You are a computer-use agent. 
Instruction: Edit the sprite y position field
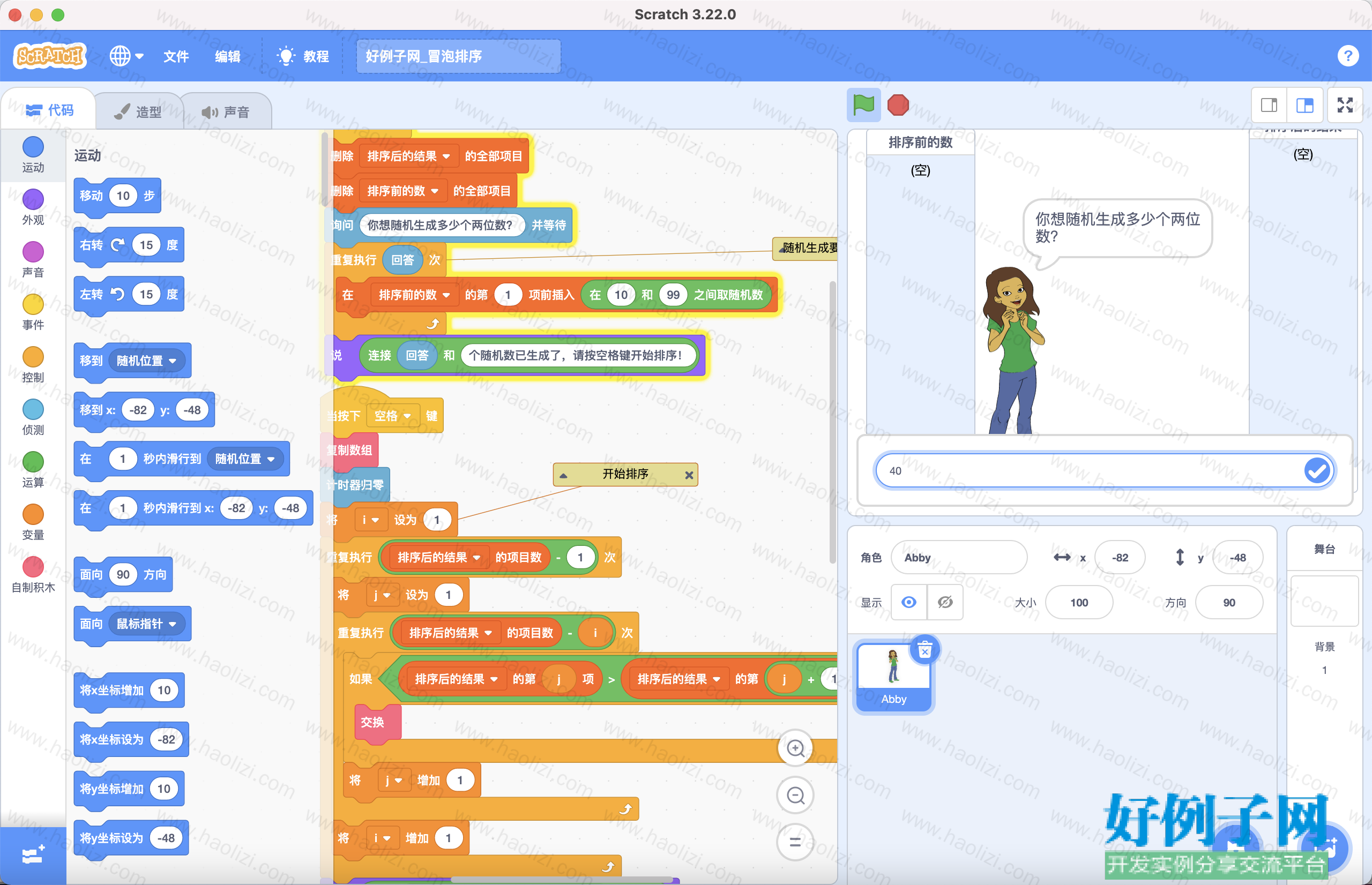(x=1237, y=558)
